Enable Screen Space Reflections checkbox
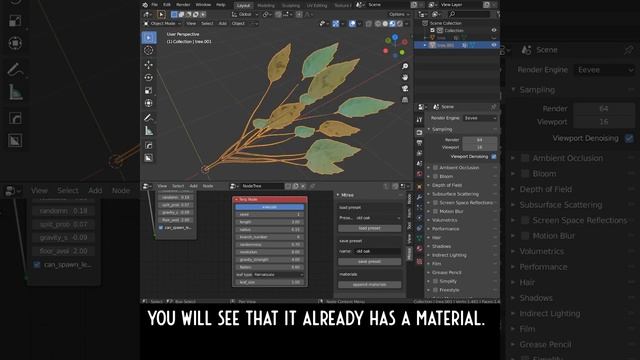This screenshot has width=640, height=360. (436, 202)
